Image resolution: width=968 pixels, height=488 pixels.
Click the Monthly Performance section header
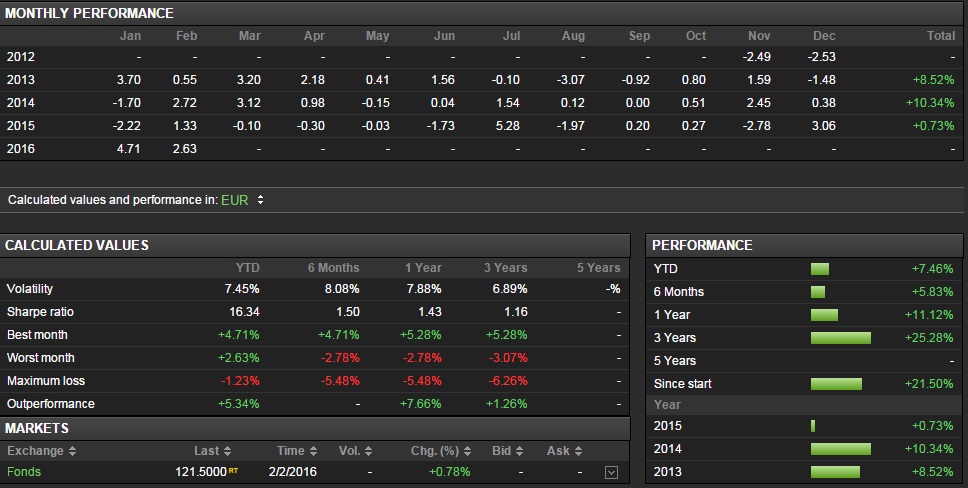click(89, 13)
